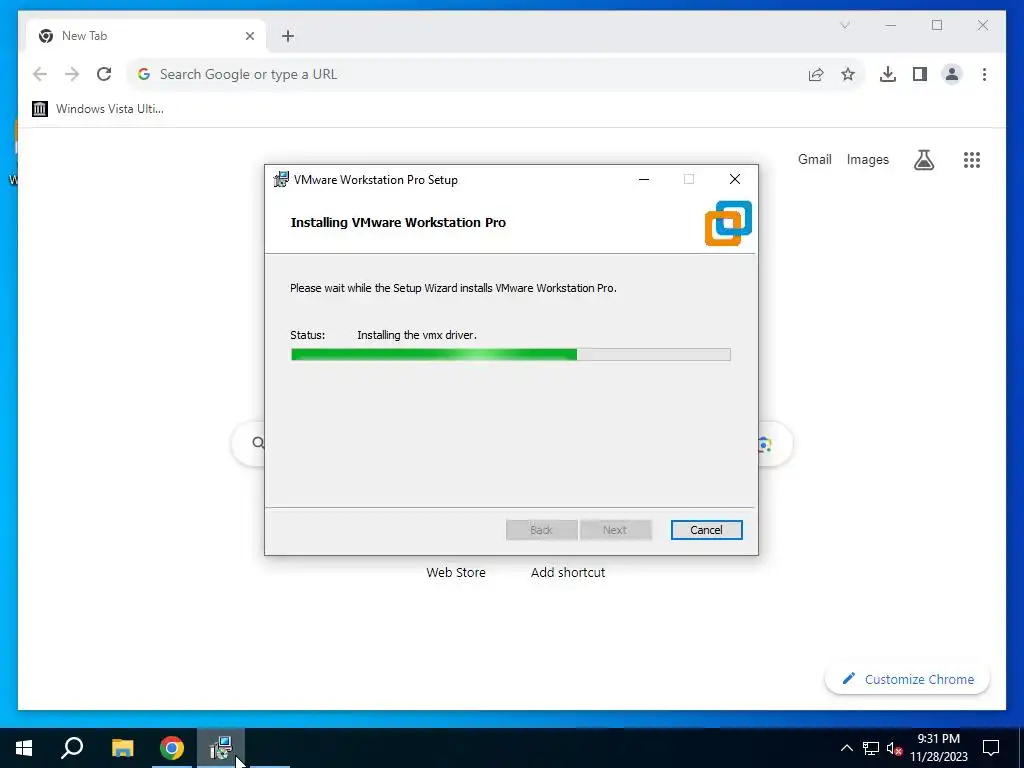This screenshot has width=1024, height=768.
Task: Open Windows search from taskbar
Action: click(x=72, y=748)
